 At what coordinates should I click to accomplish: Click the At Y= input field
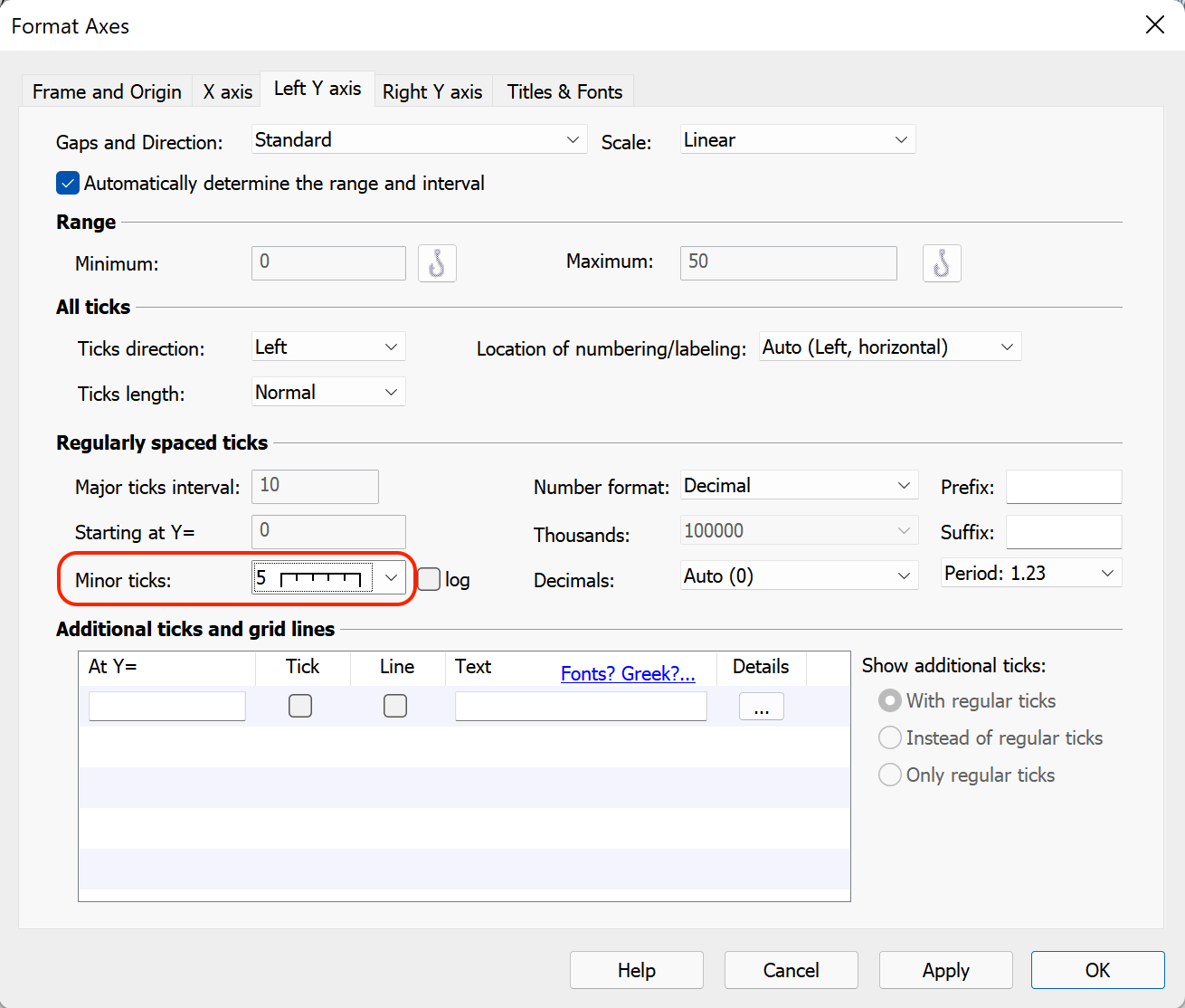click(x=167, y=706)
